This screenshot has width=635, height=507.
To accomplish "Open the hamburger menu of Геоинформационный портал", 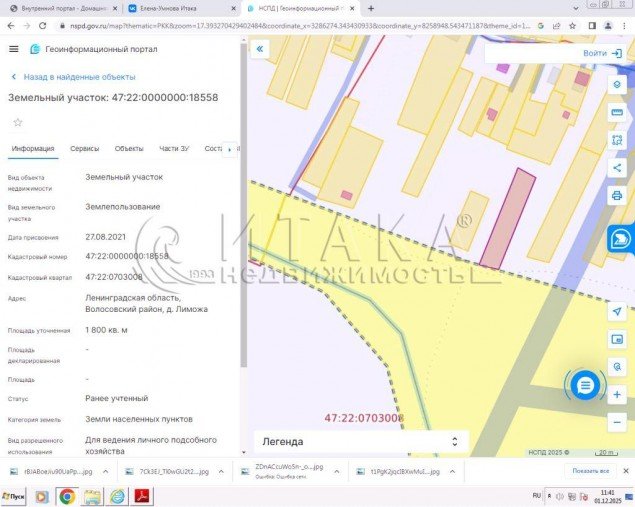I will click(x=13, y=48).
